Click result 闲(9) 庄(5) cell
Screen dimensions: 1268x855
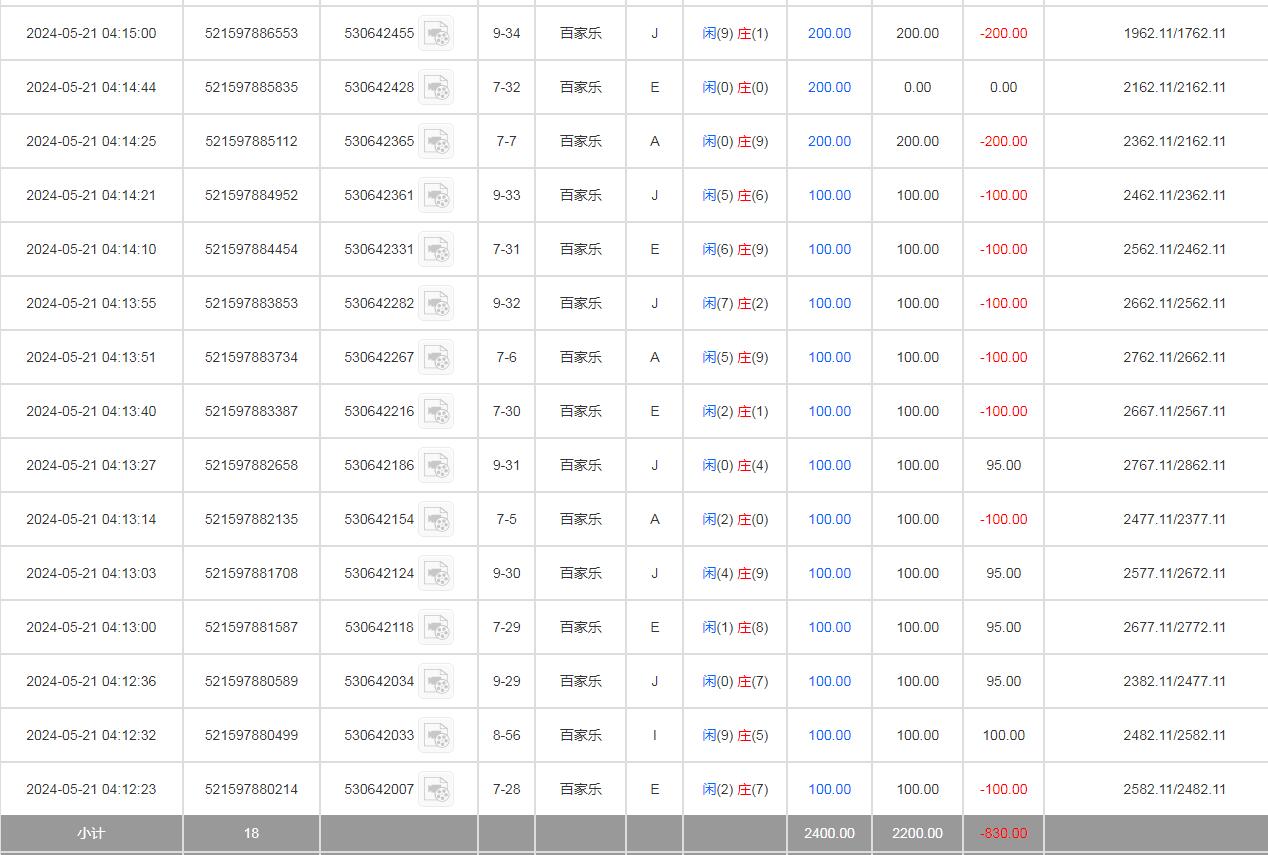click(x=735, y=735)
